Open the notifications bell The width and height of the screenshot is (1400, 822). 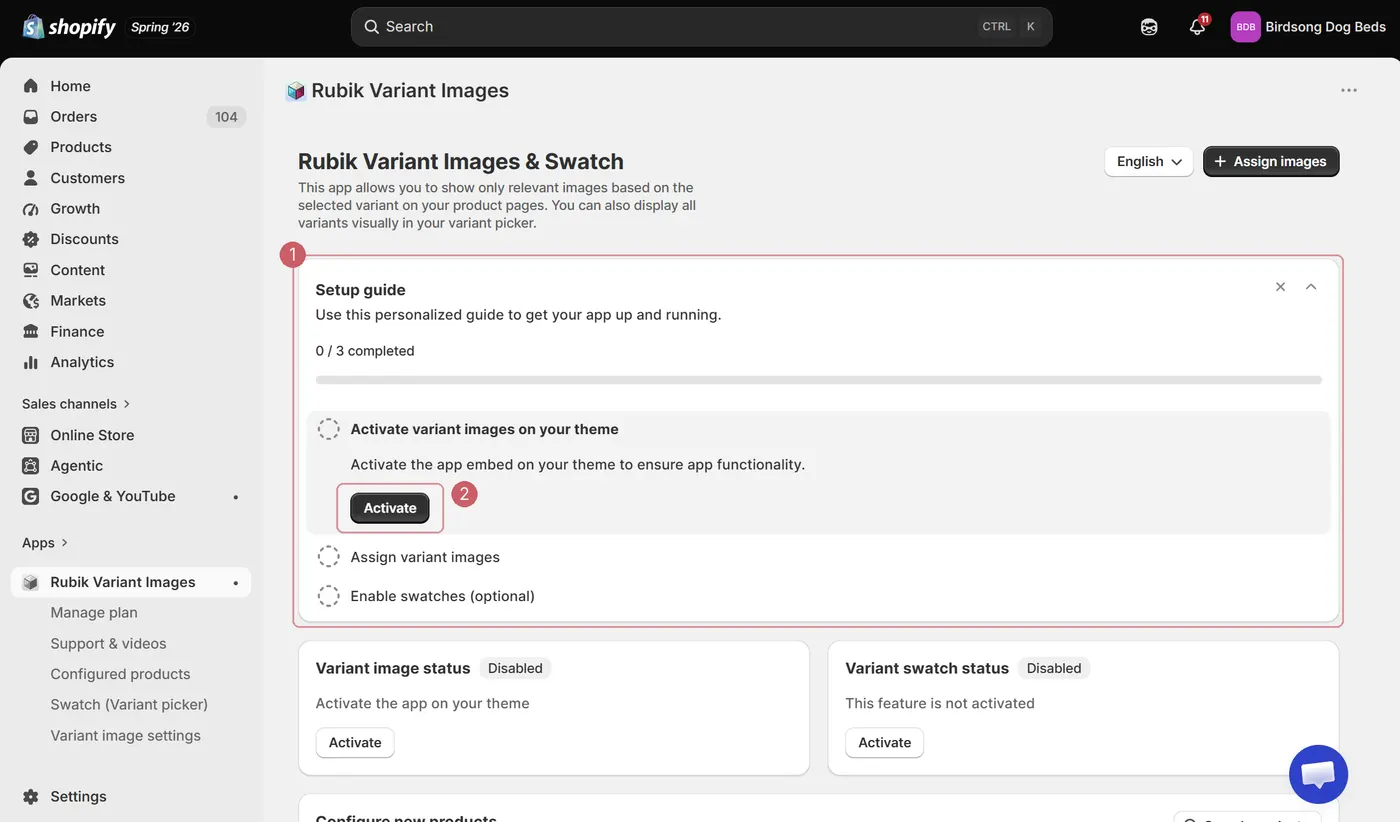pos(1197,27)
